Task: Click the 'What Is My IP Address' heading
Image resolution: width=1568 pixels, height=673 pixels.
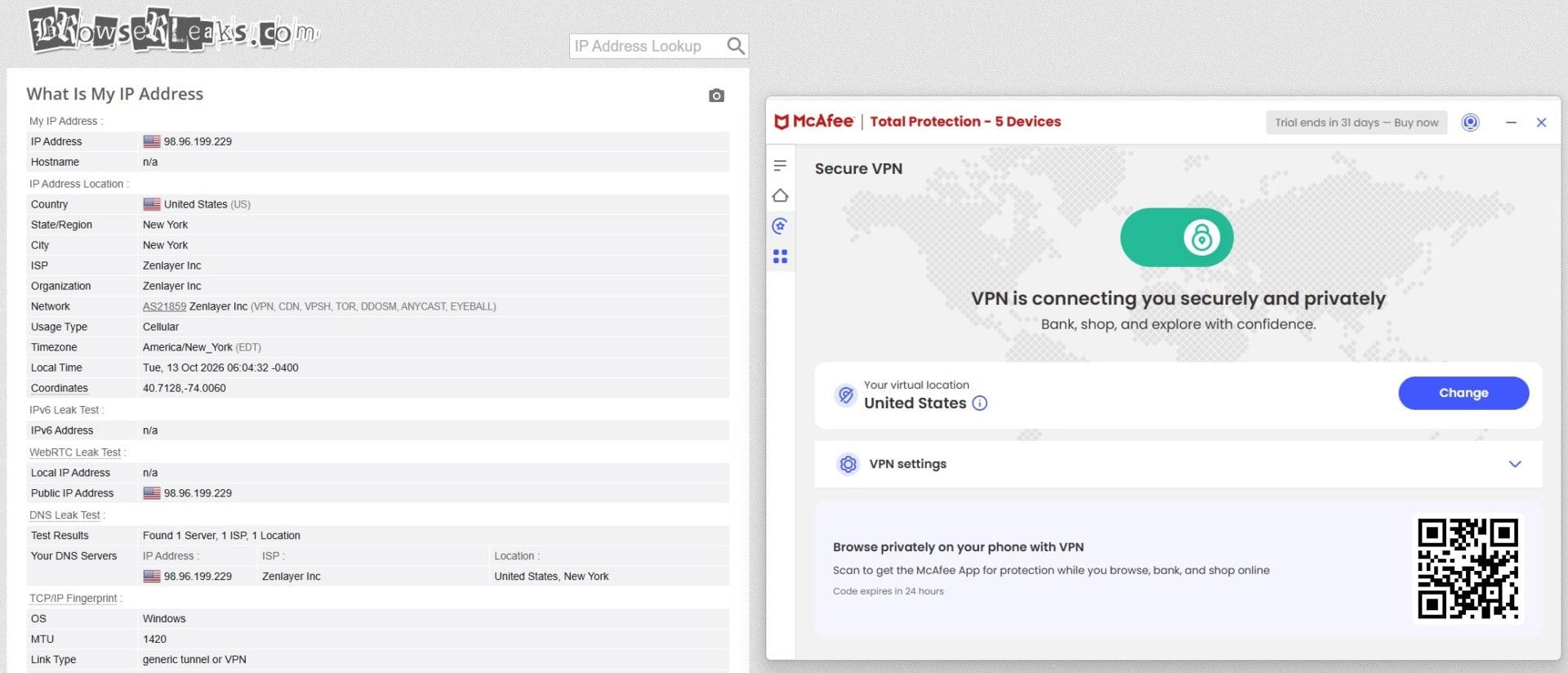Action: tap(114, 94)
